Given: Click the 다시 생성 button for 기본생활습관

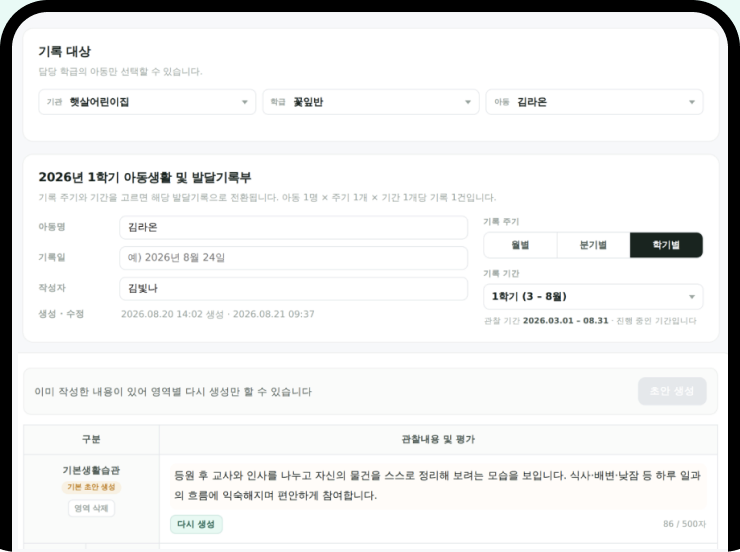Looking at the screenshot, I should pyautogui.click(x=196, y=524).
